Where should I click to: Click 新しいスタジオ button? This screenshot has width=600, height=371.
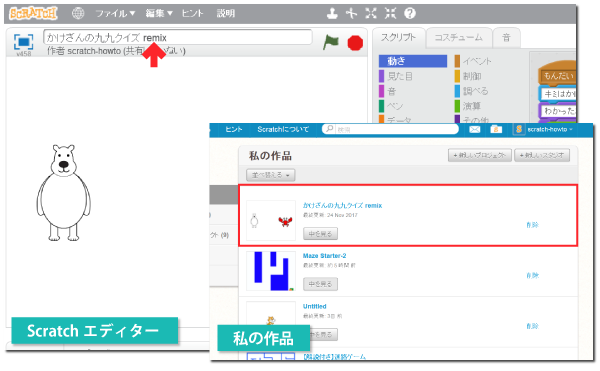(542, 155)
